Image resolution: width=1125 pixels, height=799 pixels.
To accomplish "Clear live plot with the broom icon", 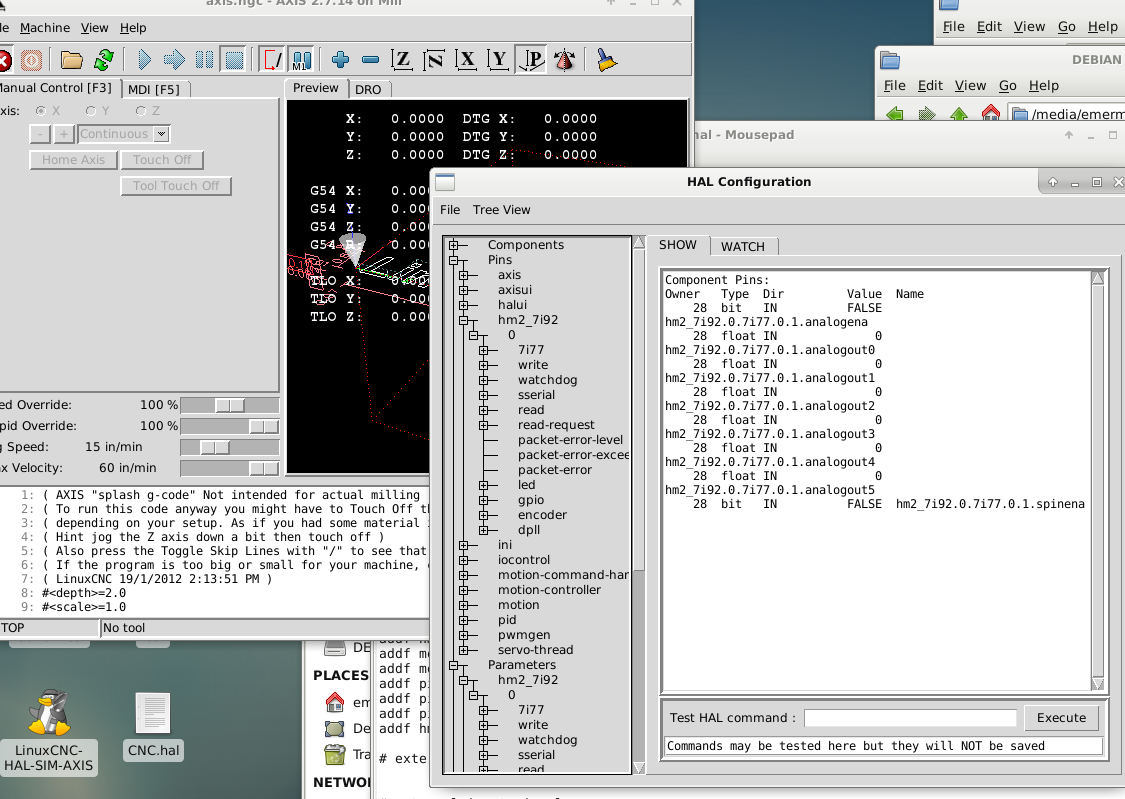I will click(x=606, y=60).
